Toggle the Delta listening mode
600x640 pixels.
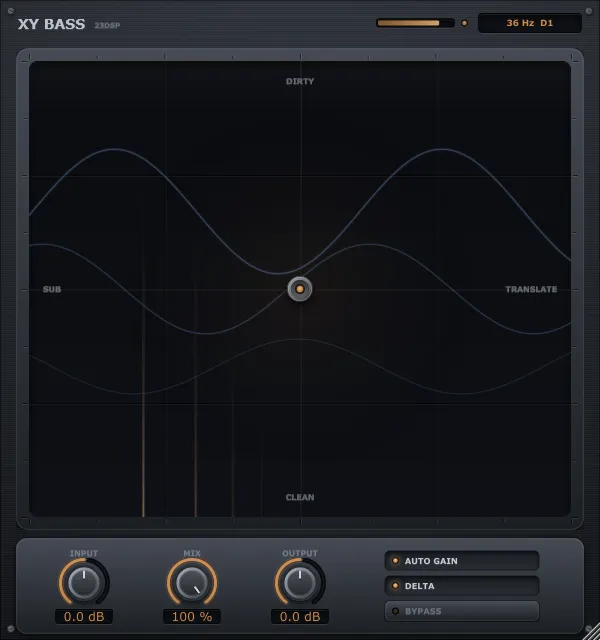[462, 586]
